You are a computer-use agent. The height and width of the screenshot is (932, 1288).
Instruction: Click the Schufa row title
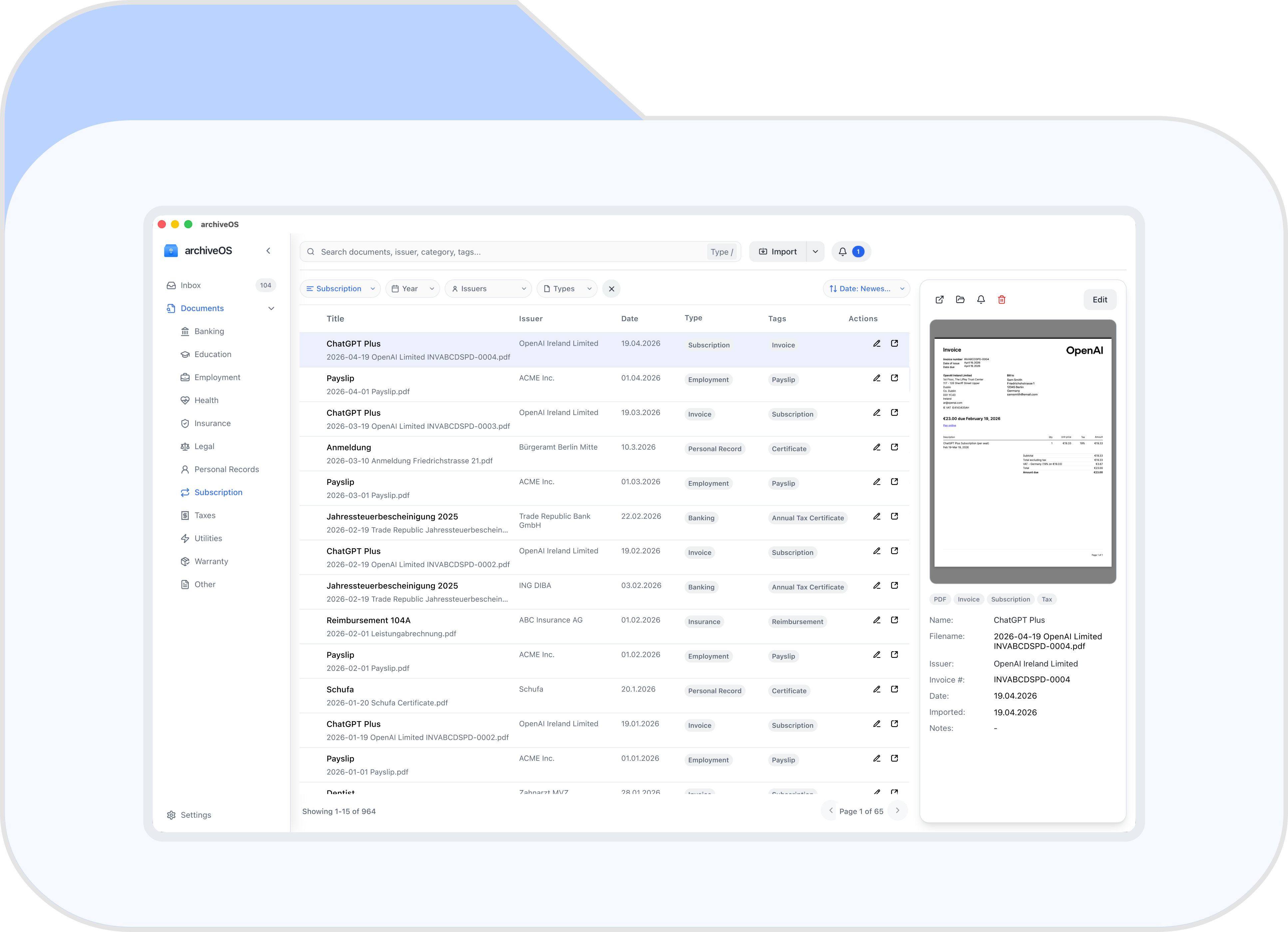[340, 690]
